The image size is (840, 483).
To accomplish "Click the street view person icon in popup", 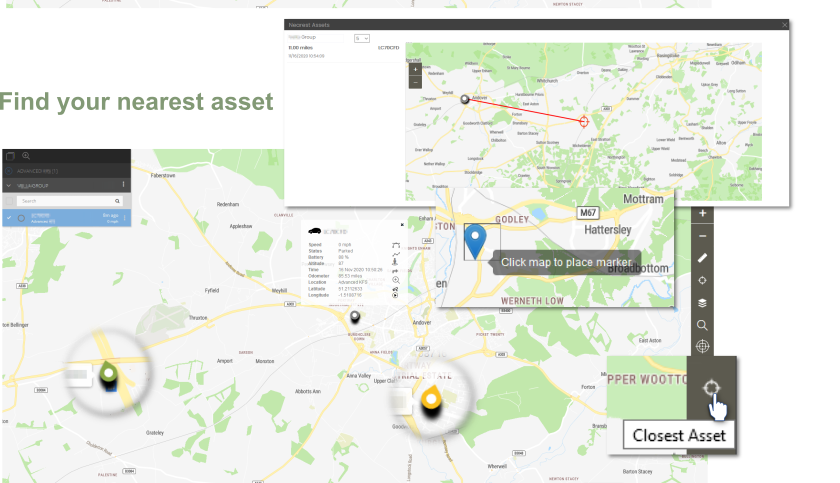I will 395,262.
